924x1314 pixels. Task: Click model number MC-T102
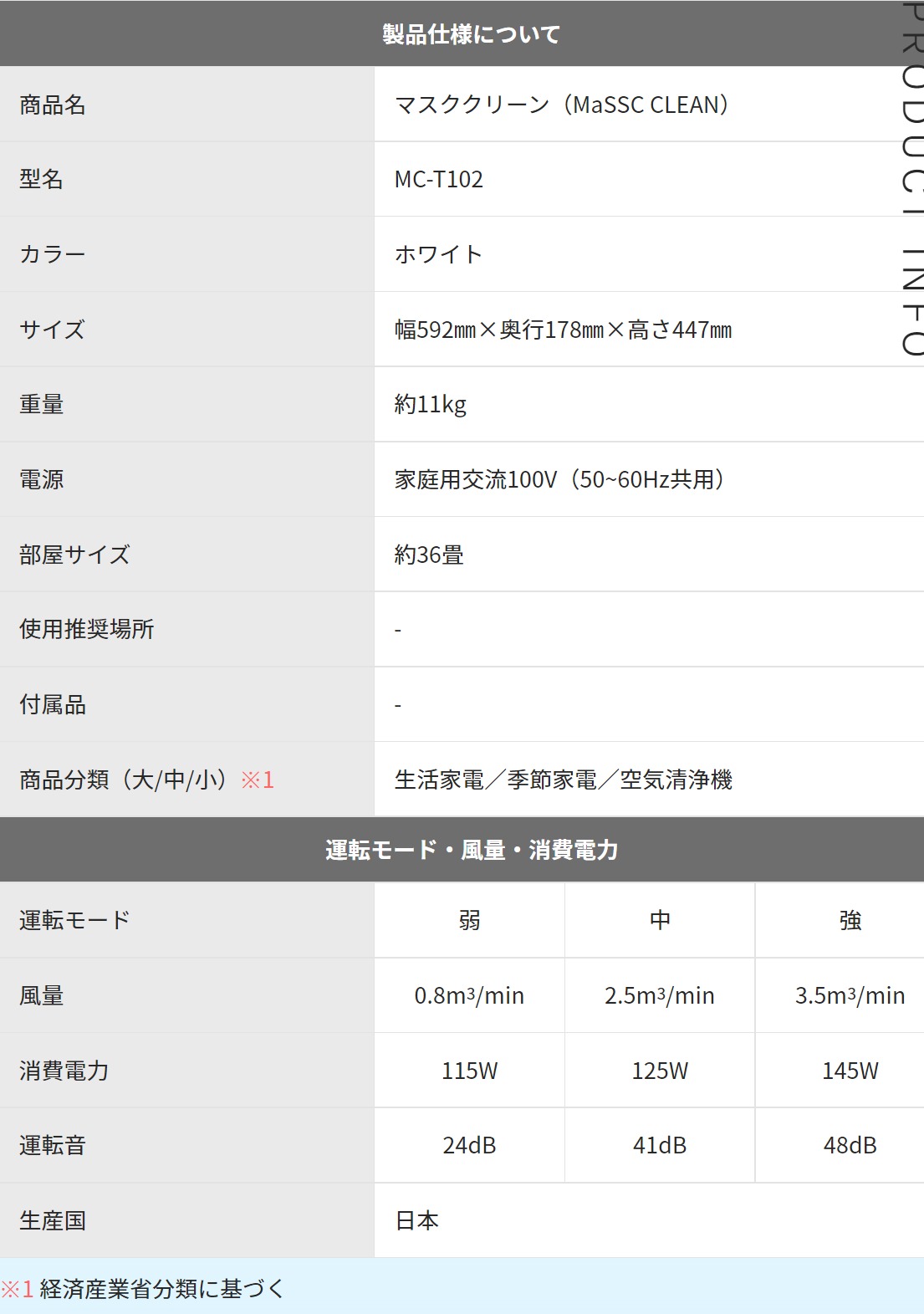[x=439, y=180]
